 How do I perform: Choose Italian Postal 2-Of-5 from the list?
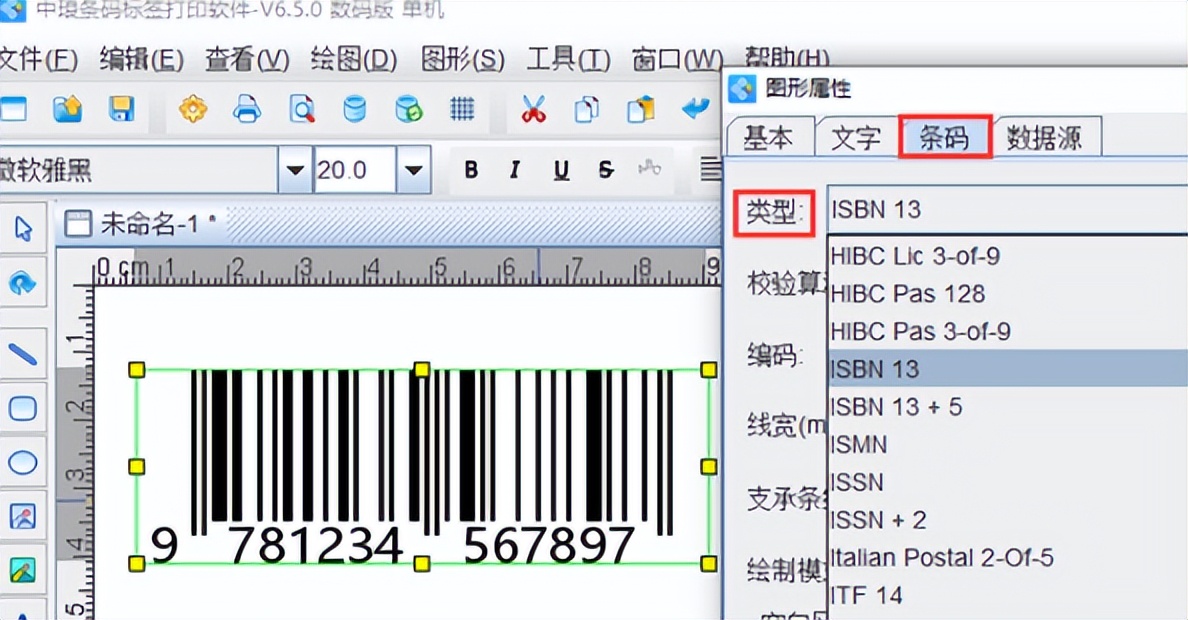(x=1008, y=558)
